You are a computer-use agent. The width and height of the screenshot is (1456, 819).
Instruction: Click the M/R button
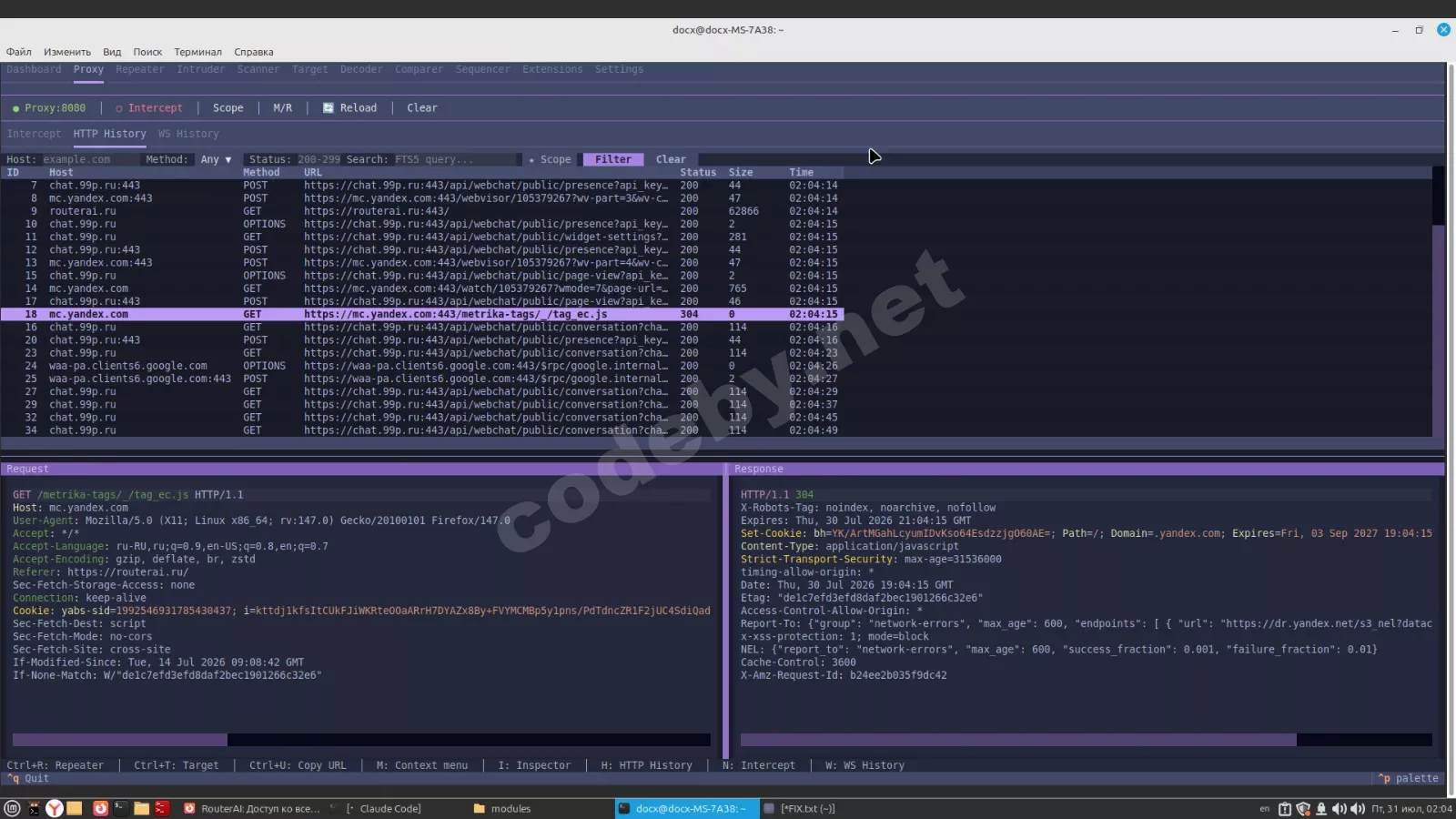tap(283, 107)
